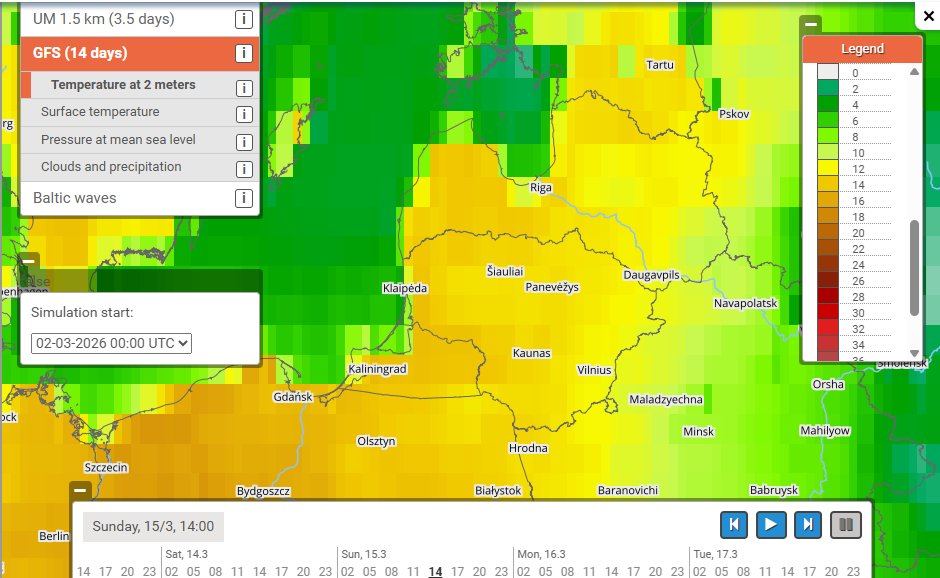
Task: Open info for UM 1.5 km model
Action: point(243,19)
